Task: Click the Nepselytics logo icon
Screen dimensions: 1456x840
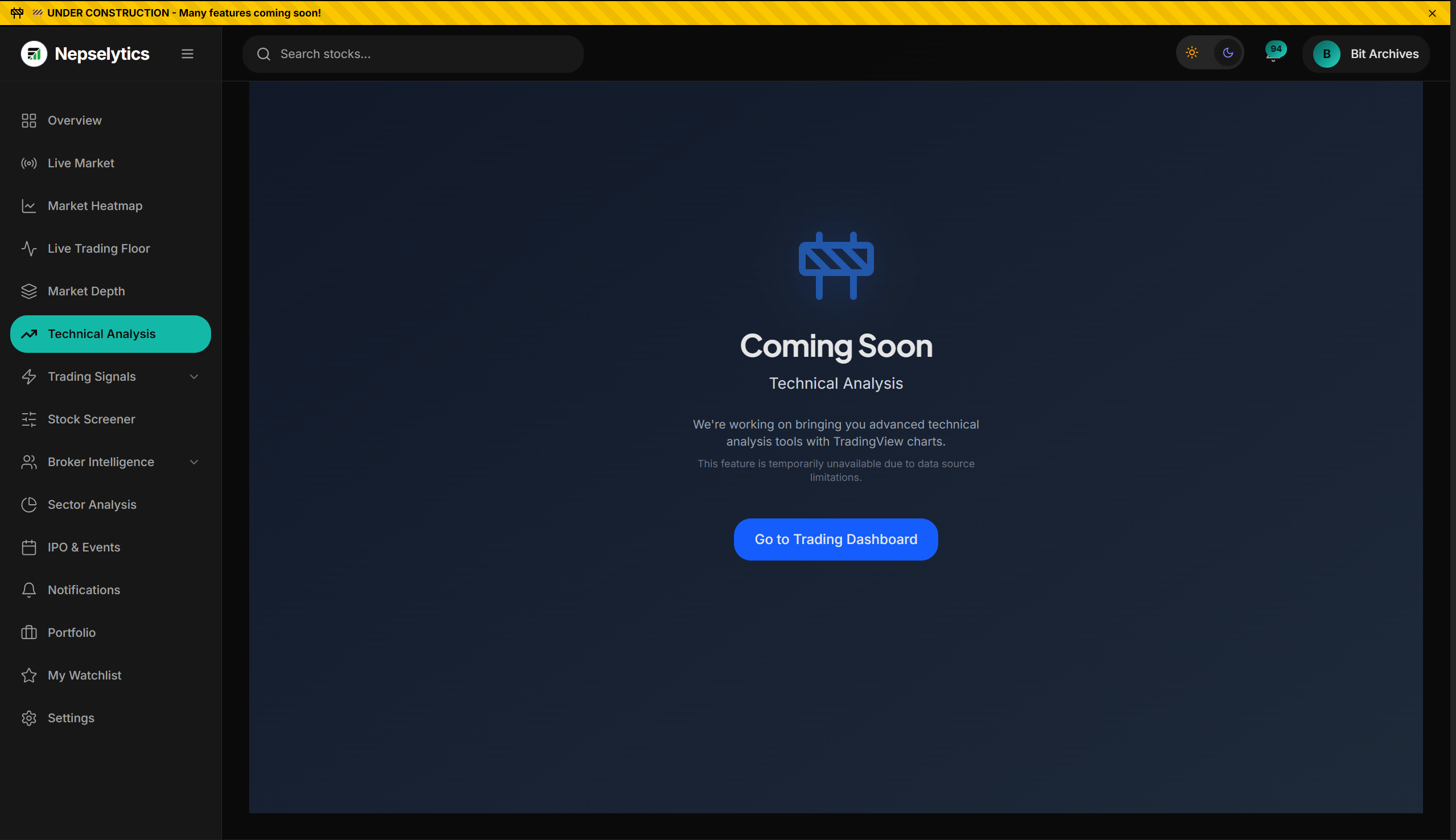Action: [34, 53]
